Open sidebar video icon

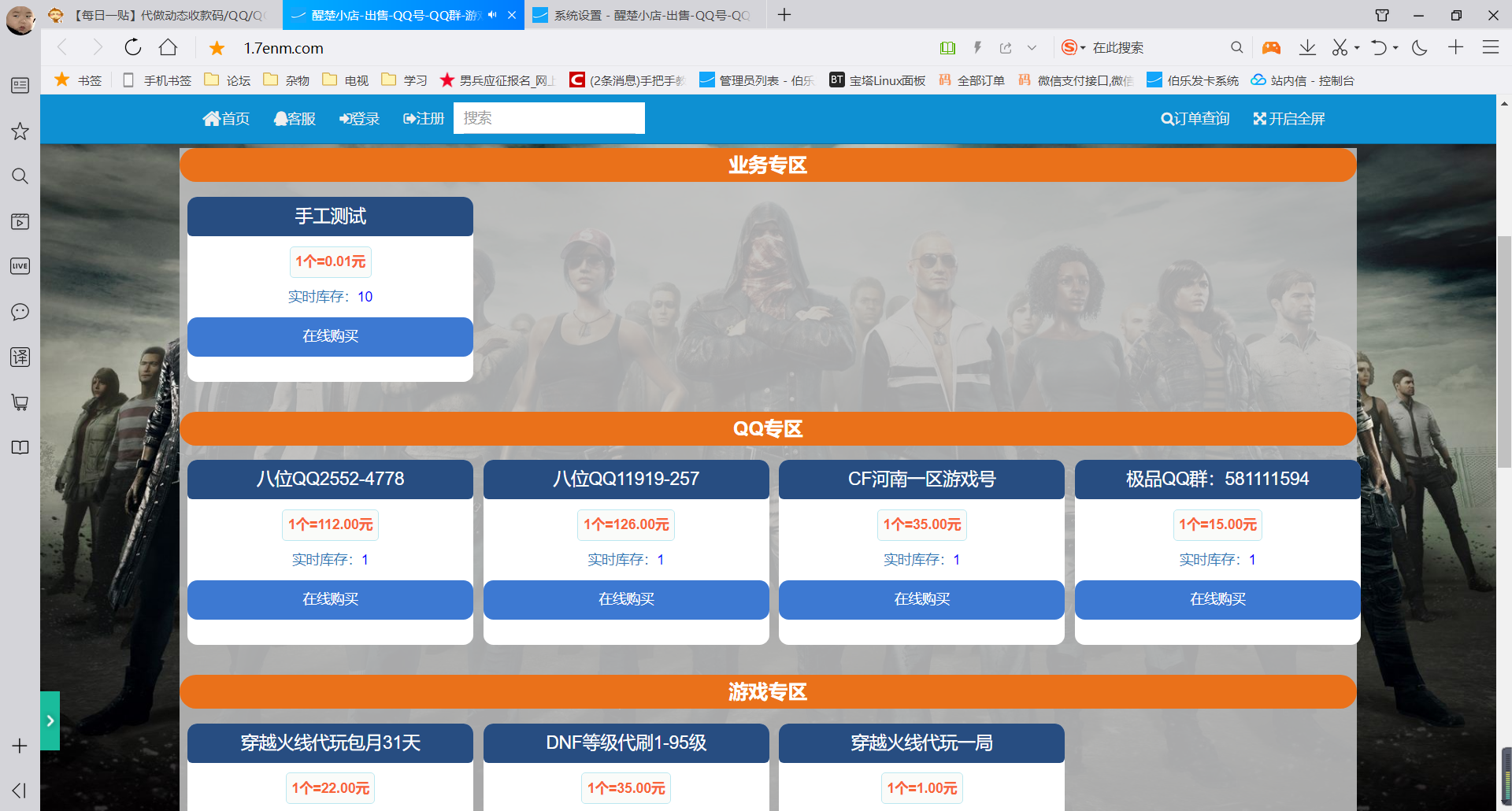pos(20,221)
